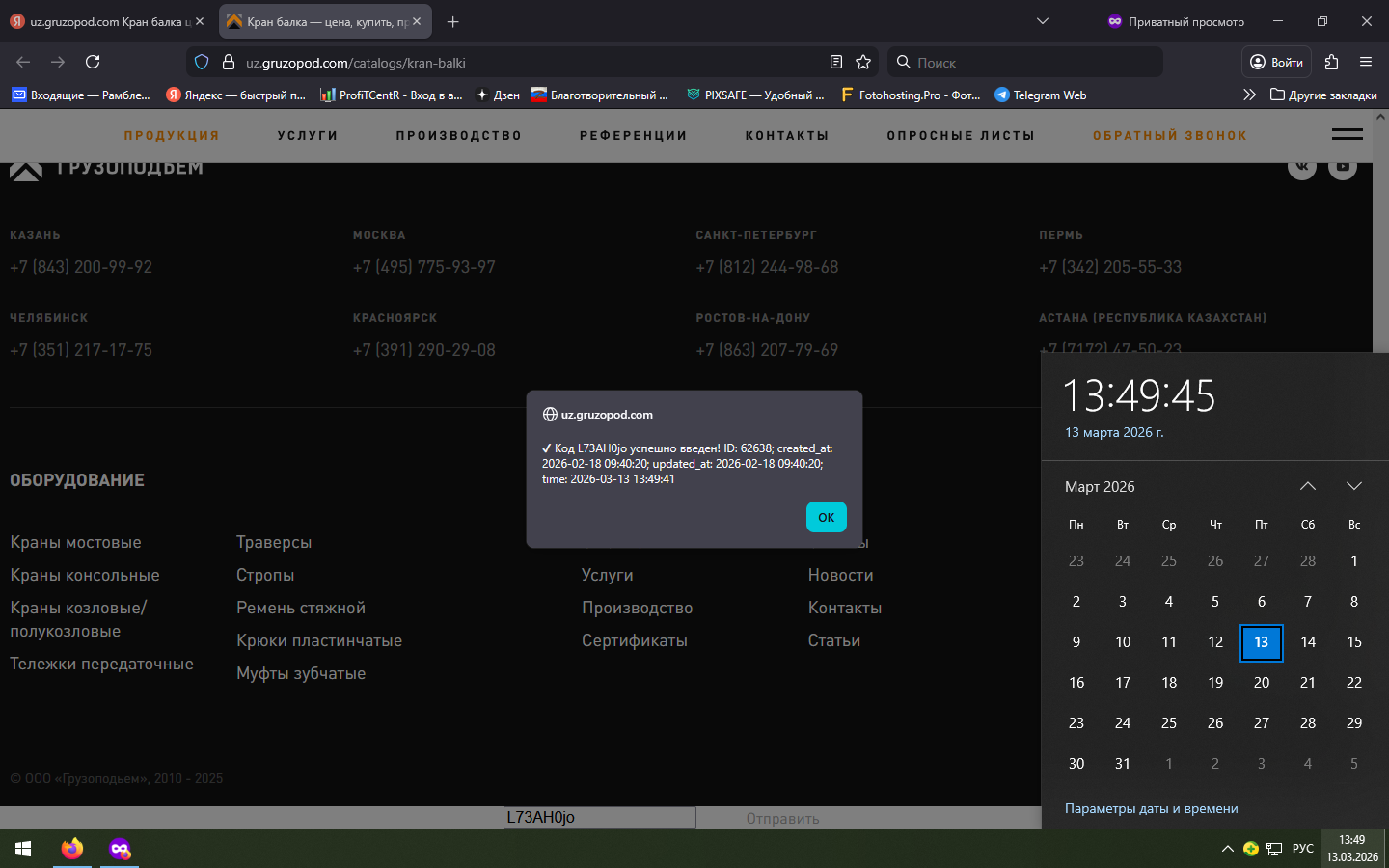
Task: Show previous month in calendar
Action: click(1307, 486)
